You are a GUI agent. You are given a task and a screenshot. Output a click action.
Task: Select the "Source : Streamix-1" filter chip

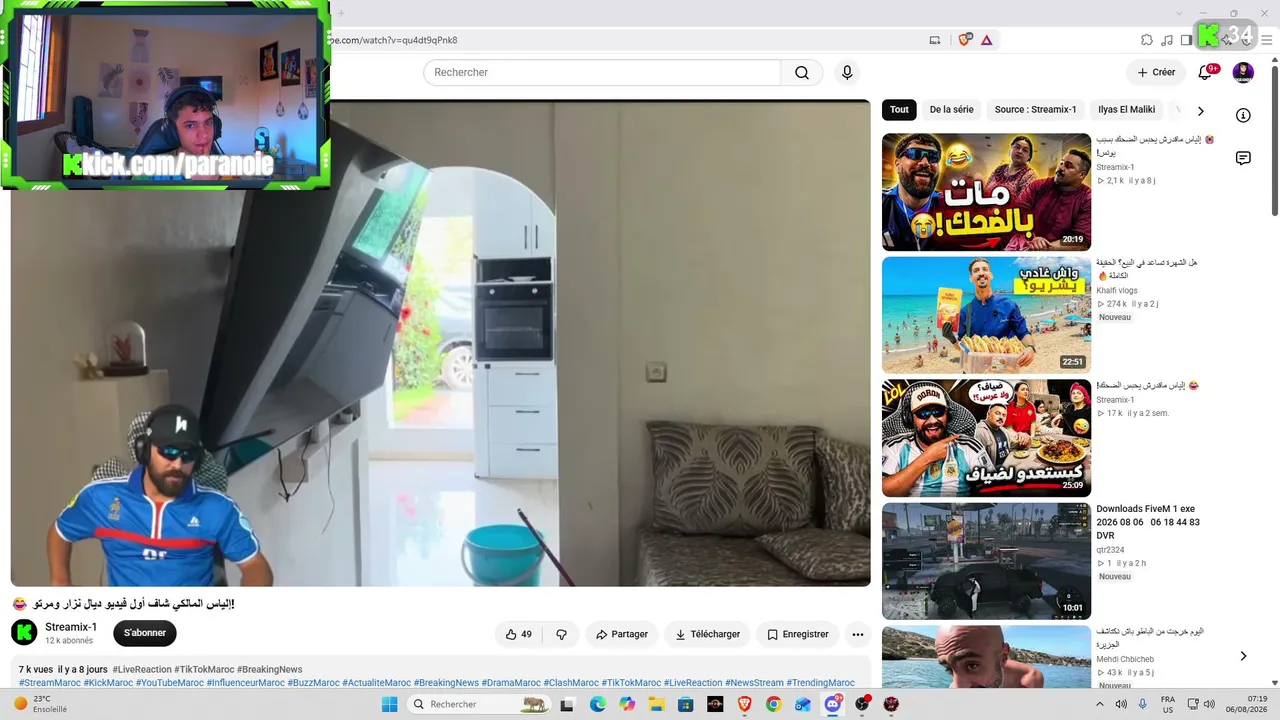click(1036, 110)
